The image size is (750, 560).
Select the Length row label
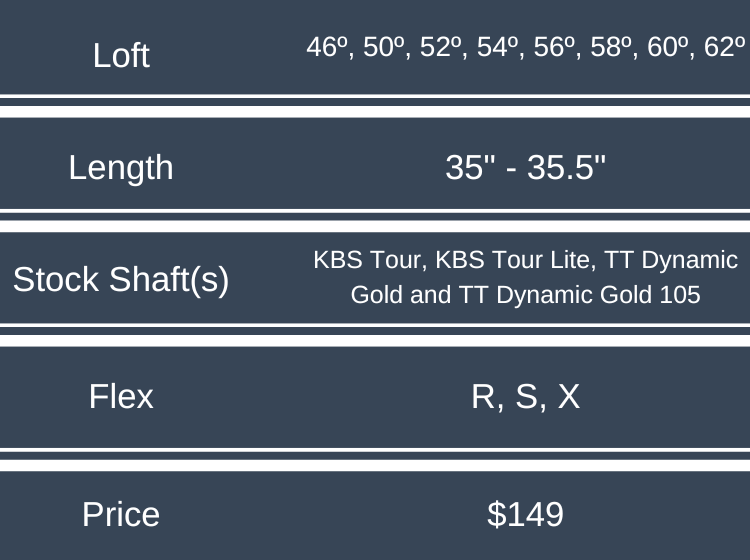coord(121,167)
